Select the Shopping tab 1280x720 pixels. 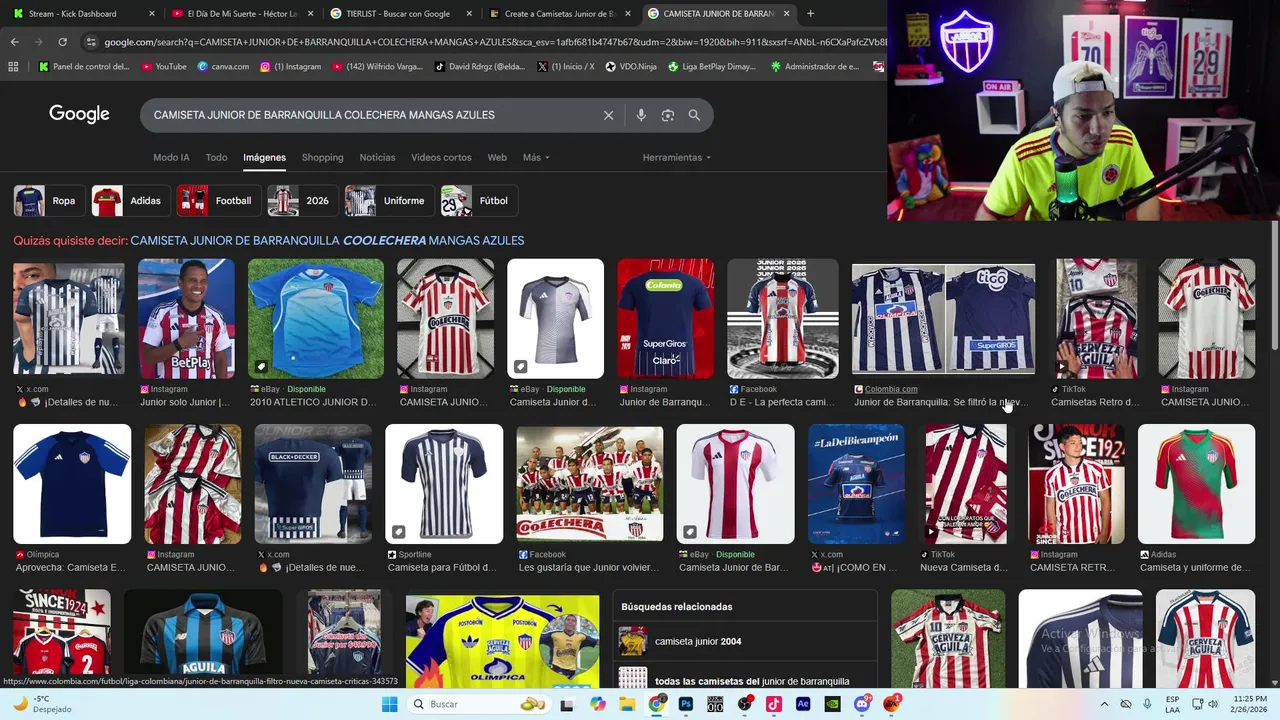(x=322, y=157)
